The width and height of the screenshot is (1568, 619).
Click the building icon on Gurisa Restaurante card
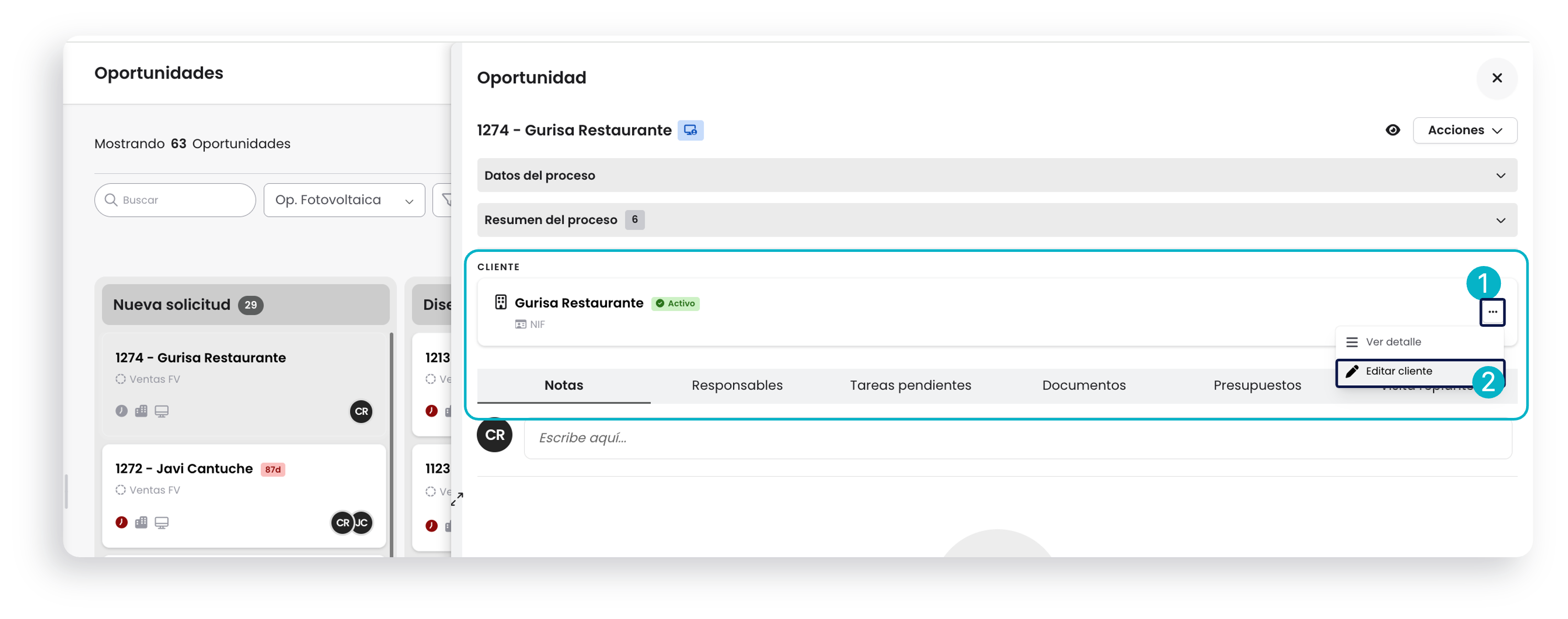141,411
